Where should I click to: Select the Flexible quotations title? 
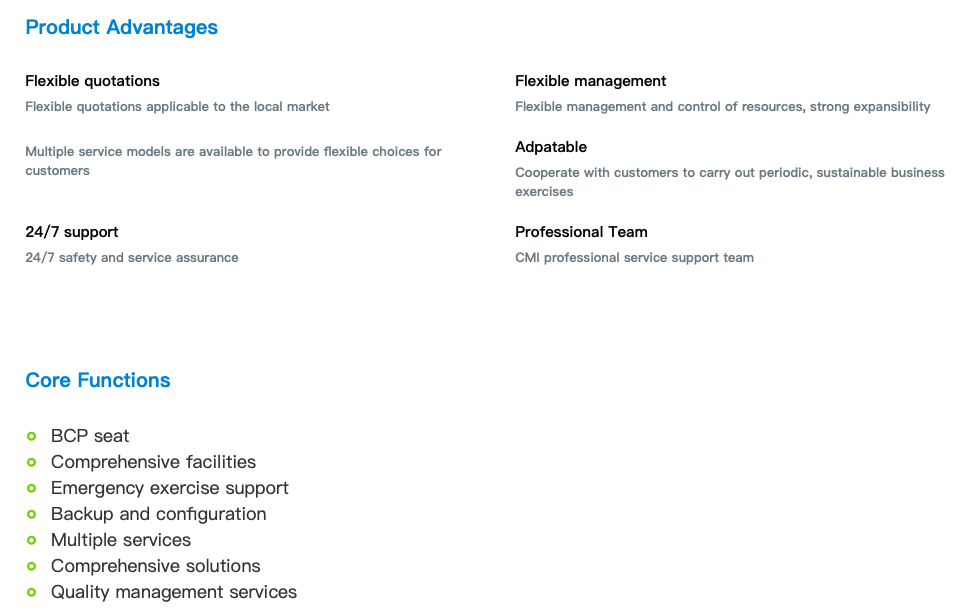pyautogui.click(x=93, y=81)
